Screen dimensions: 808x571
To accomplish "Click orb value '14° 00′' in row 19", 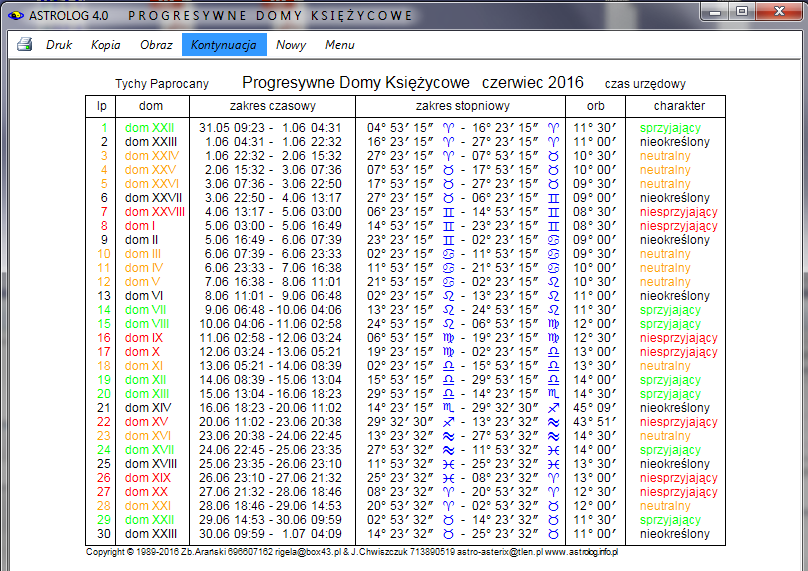I will [595, 380].
